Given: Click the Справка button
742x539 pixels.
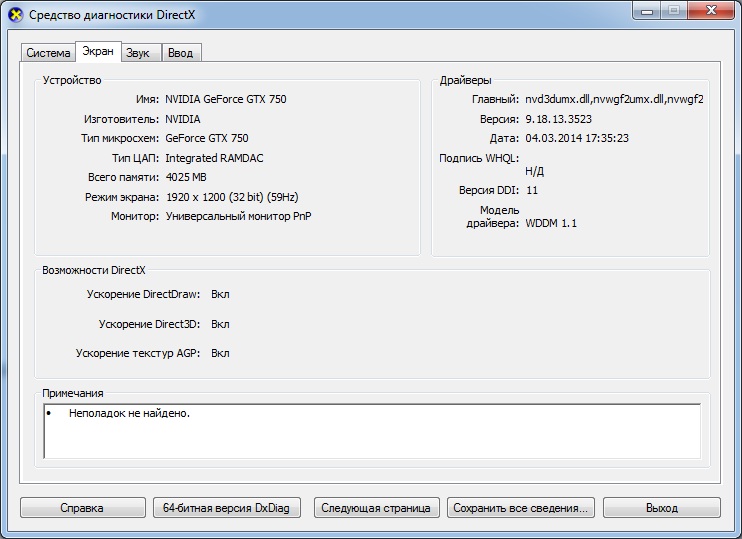Looking at the screenshot, I should (82, 508).
